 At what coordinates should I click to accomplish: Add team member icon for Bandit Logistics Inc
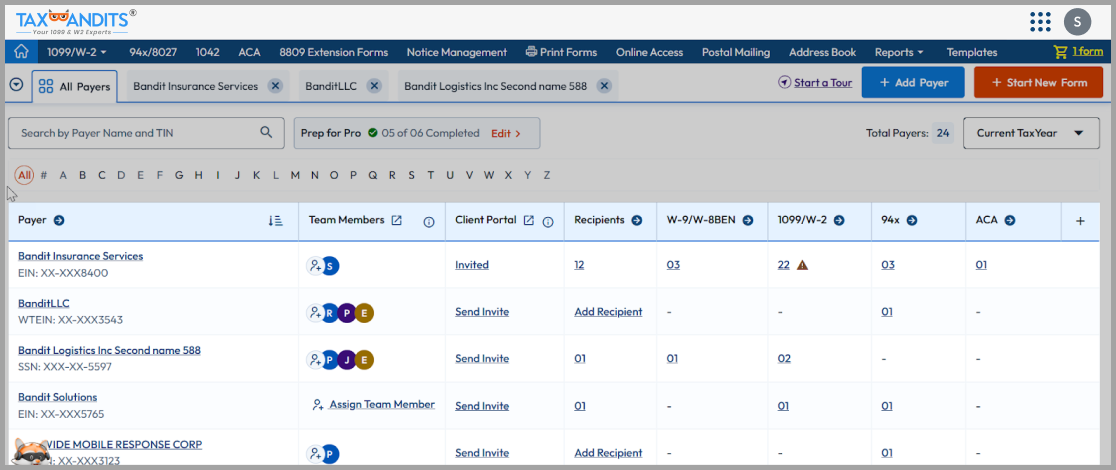(x=314, y=360)
